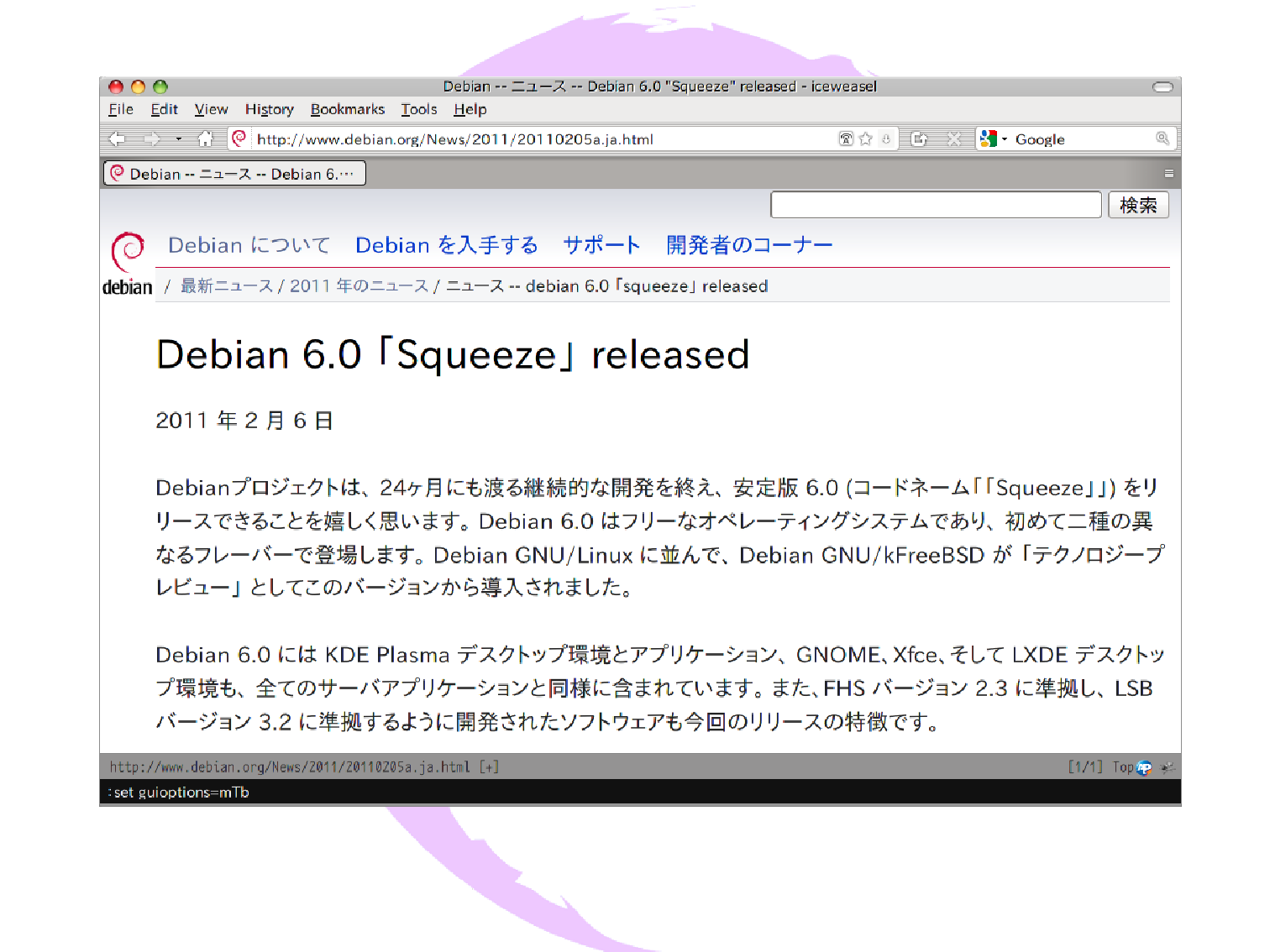This screenshot has height=952, width=1270.
Task: Open the Tools menu
Action: [x=419, y=109]
